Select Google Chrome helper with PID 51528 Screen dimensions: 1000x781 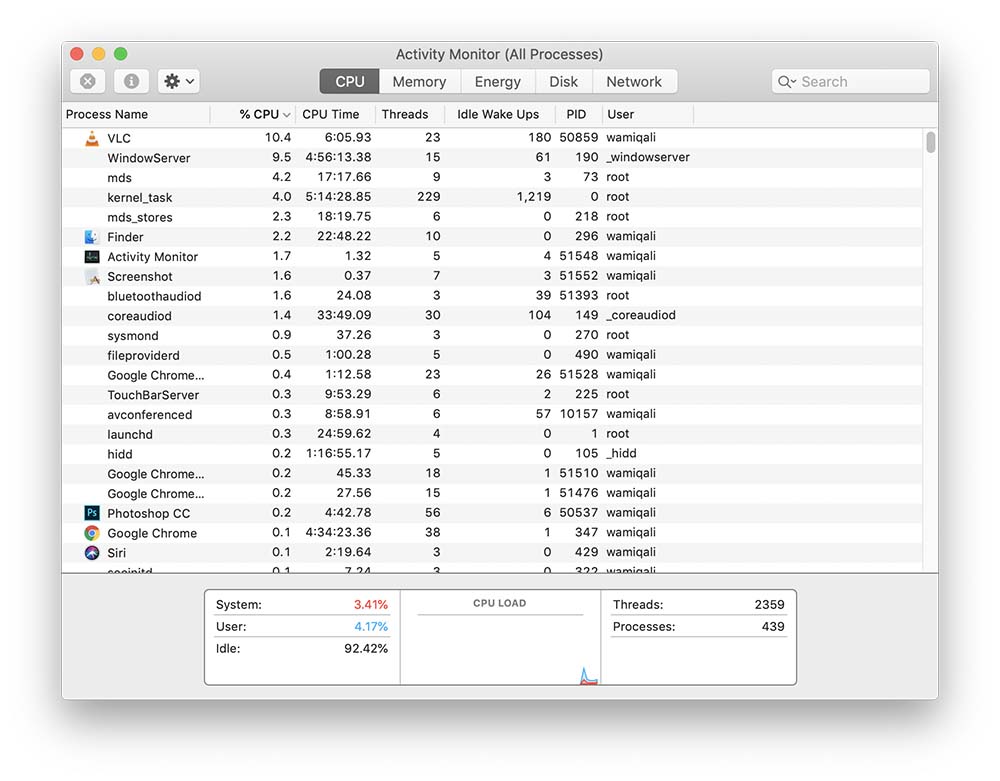[x=492, y=376]
